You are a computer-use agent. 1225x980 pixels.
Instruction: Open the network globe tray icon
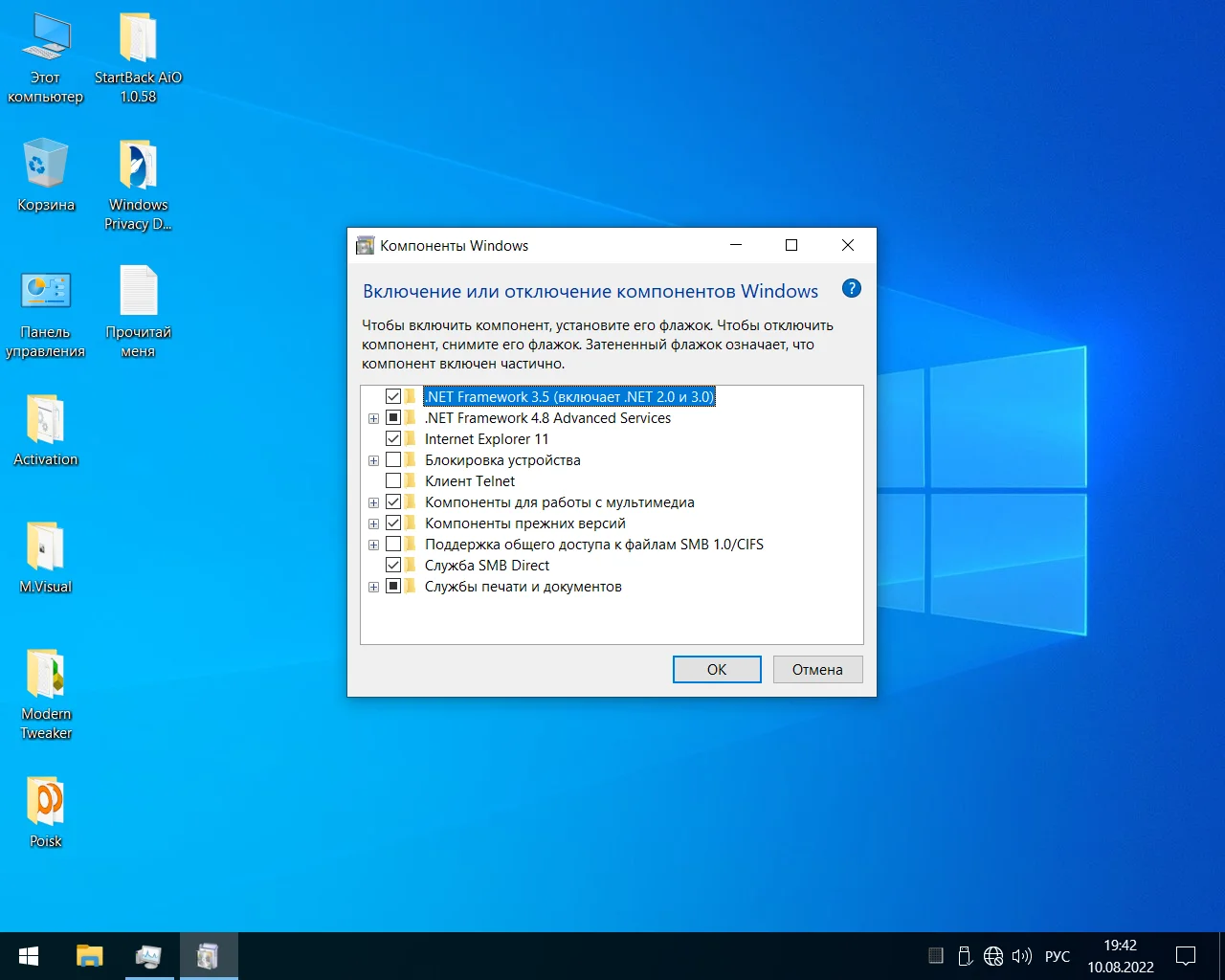993,956
